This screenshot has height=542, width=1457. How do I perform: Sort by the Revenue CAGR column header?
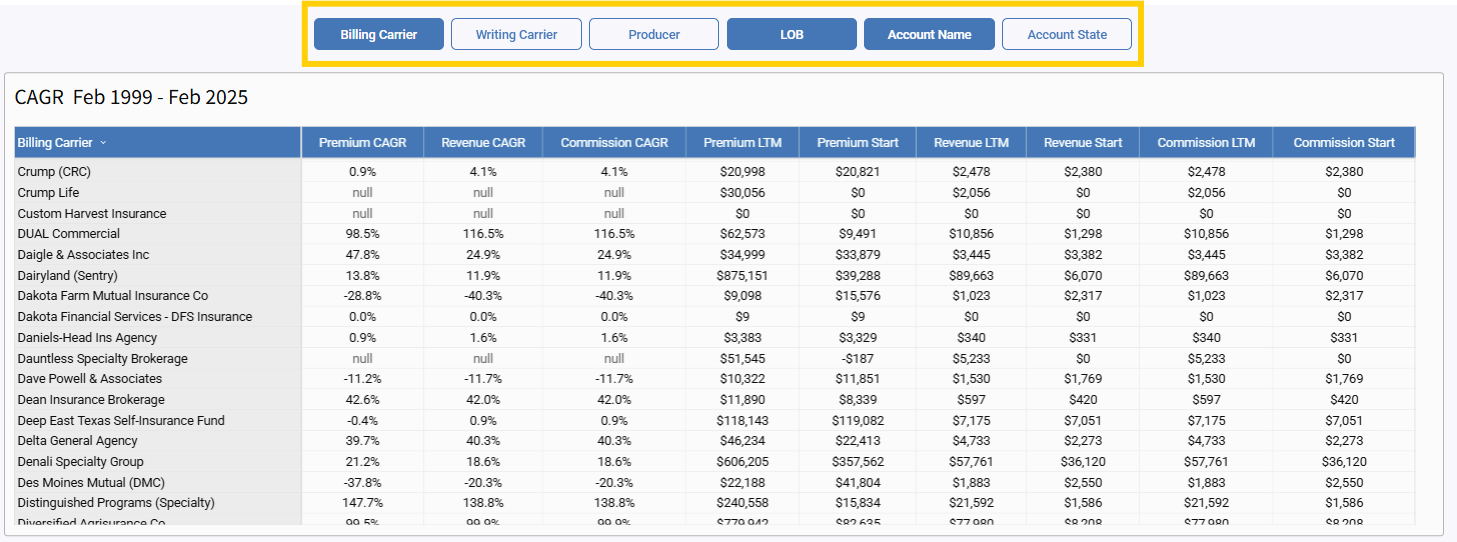tap(483, 143)
